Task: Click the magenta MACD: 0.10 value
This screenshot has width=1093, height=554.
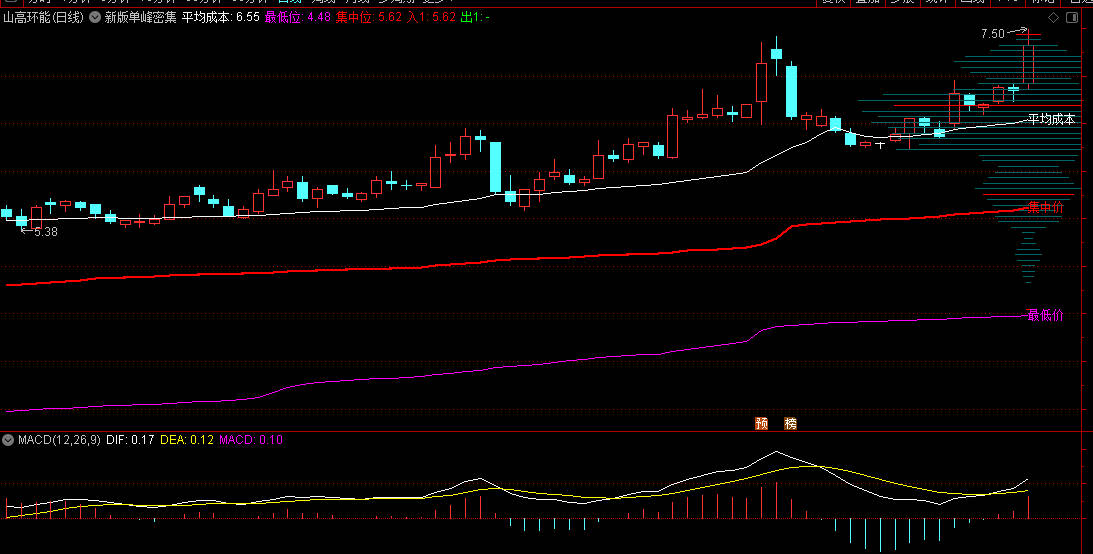Action: coord(251,440)
